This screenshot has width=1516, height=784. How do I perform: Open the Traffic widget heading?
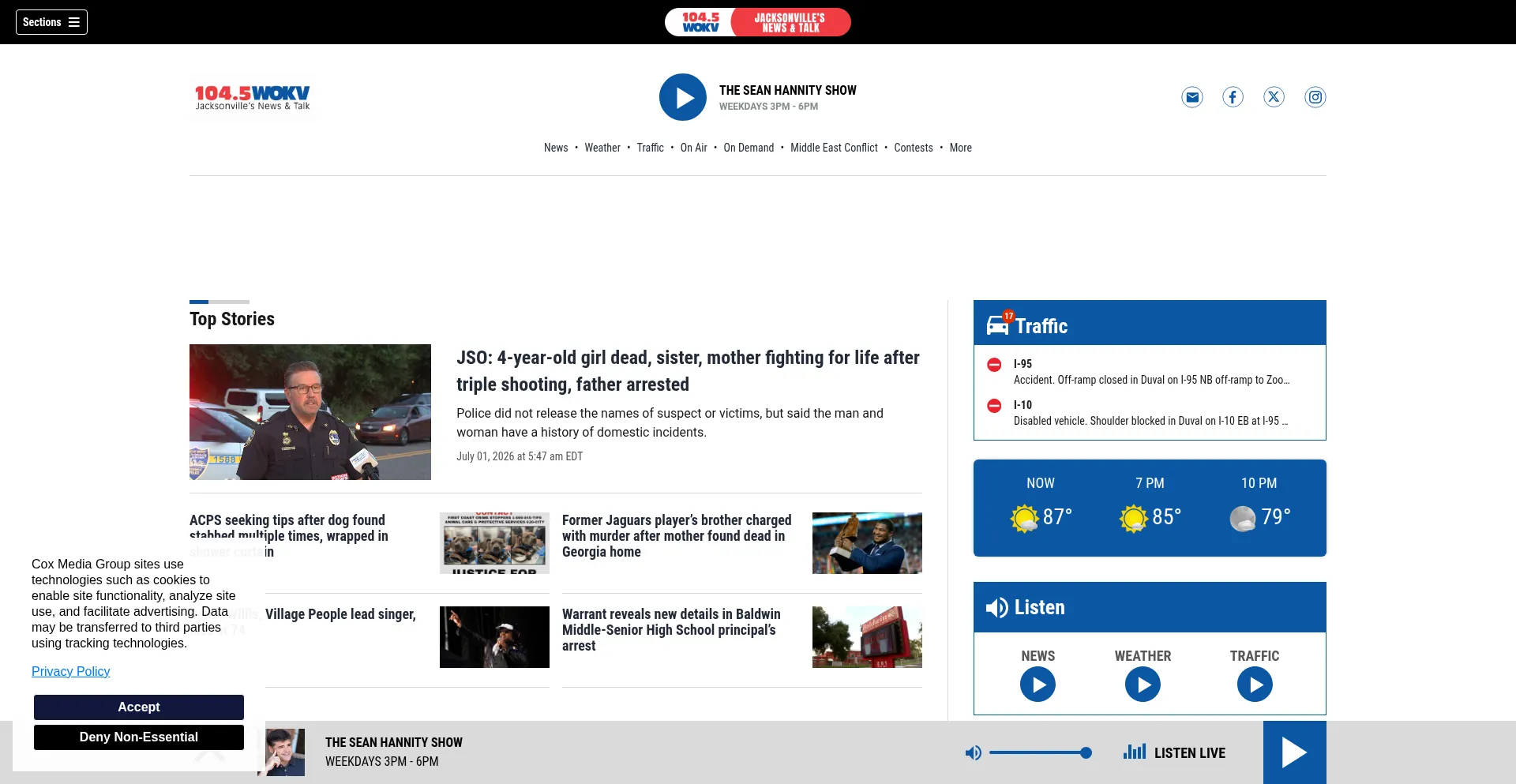1041,326
